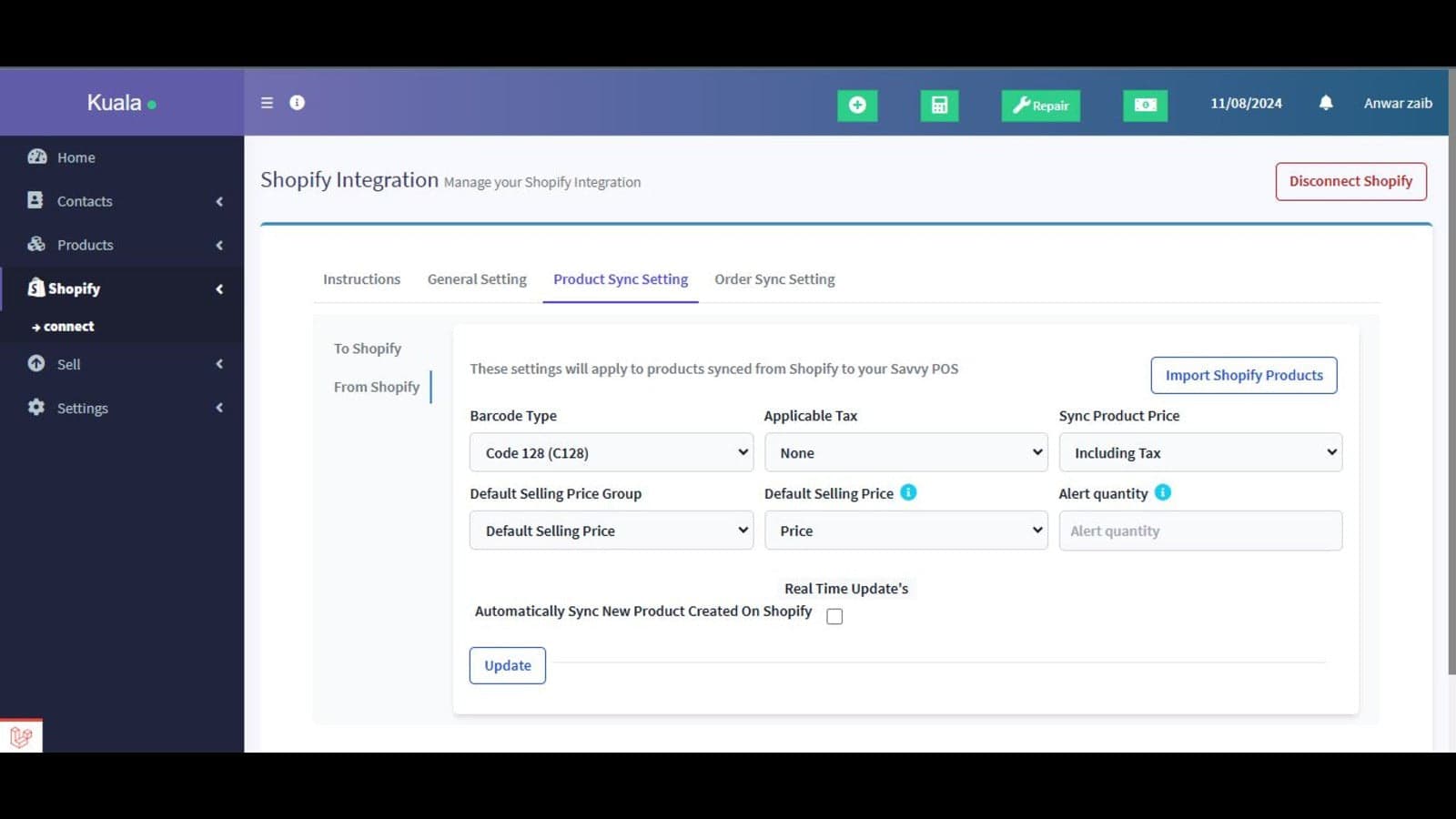Click the green money bill icon
The image size is (1456, 819).
(1145, 106)
